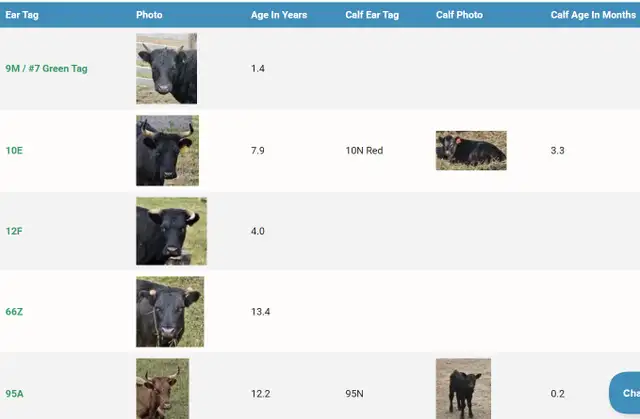Viewport: 640px width, 419px height.
Task: Click the Photo column header
Action: coord(149,15)
